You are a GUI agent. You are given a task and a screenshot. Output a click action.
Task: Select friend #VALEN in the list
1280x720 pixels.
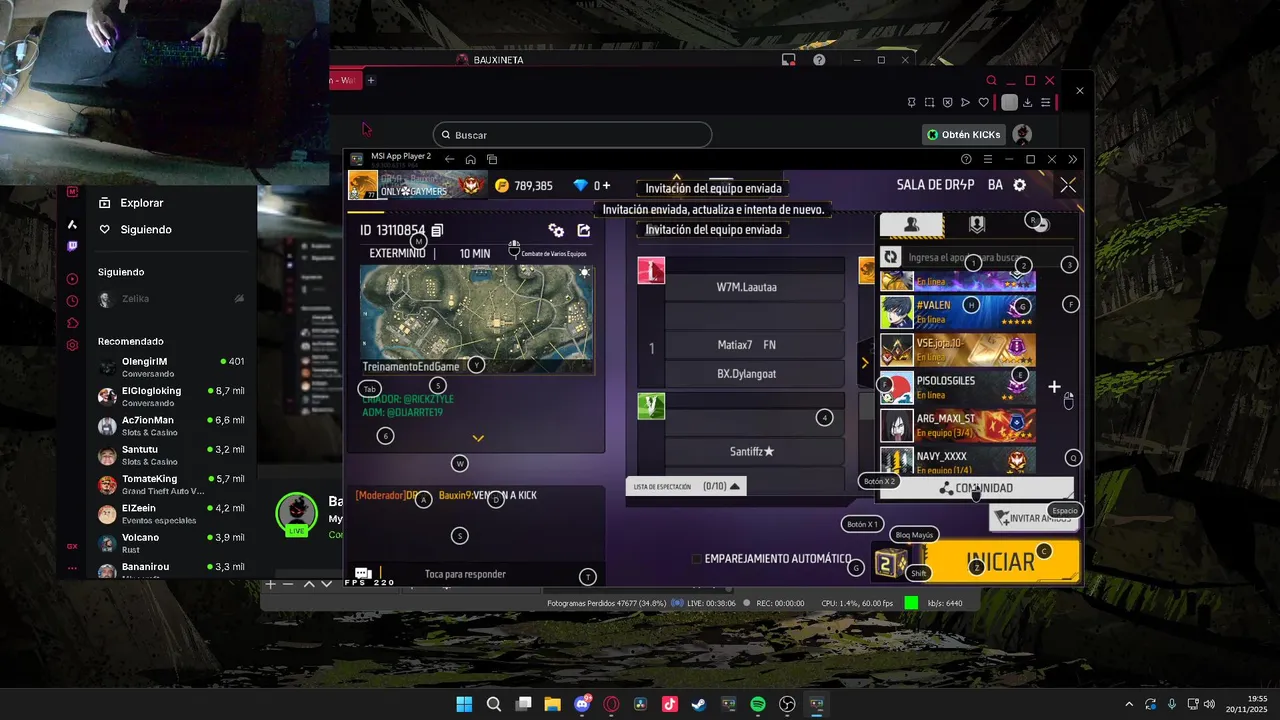[x=958, y=312]
